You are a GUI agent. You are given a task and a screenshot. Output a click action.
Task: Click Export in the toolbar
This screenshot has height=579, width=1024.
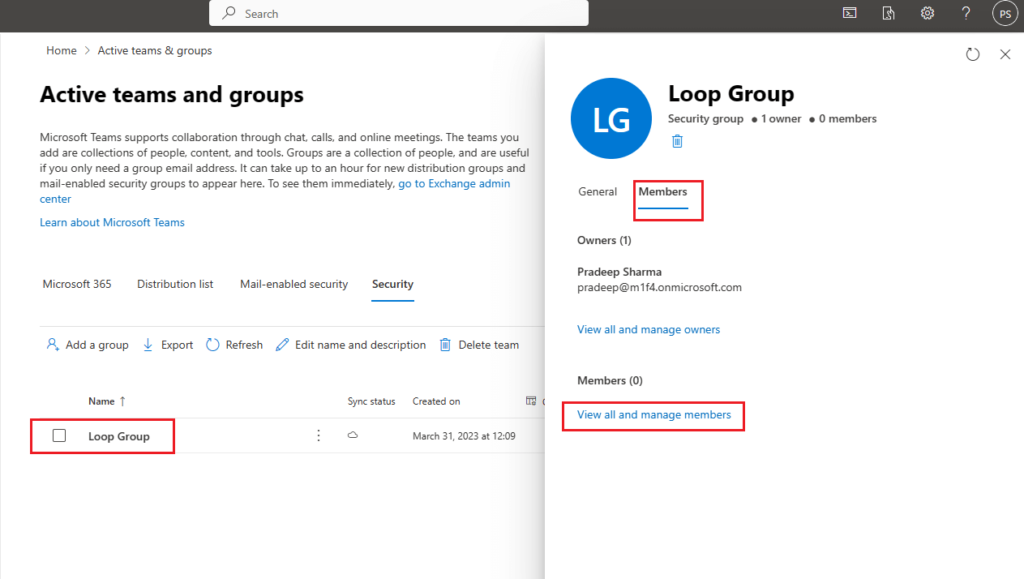[168, 345]
